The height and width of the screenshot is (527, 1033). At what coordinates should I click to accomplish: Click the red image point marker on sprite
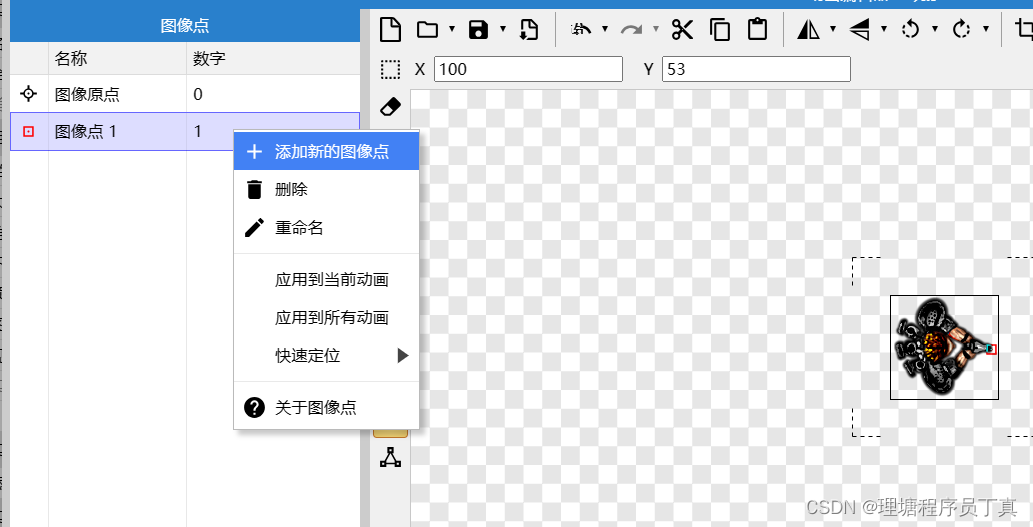pyautogui.click(x=991, y=349)
